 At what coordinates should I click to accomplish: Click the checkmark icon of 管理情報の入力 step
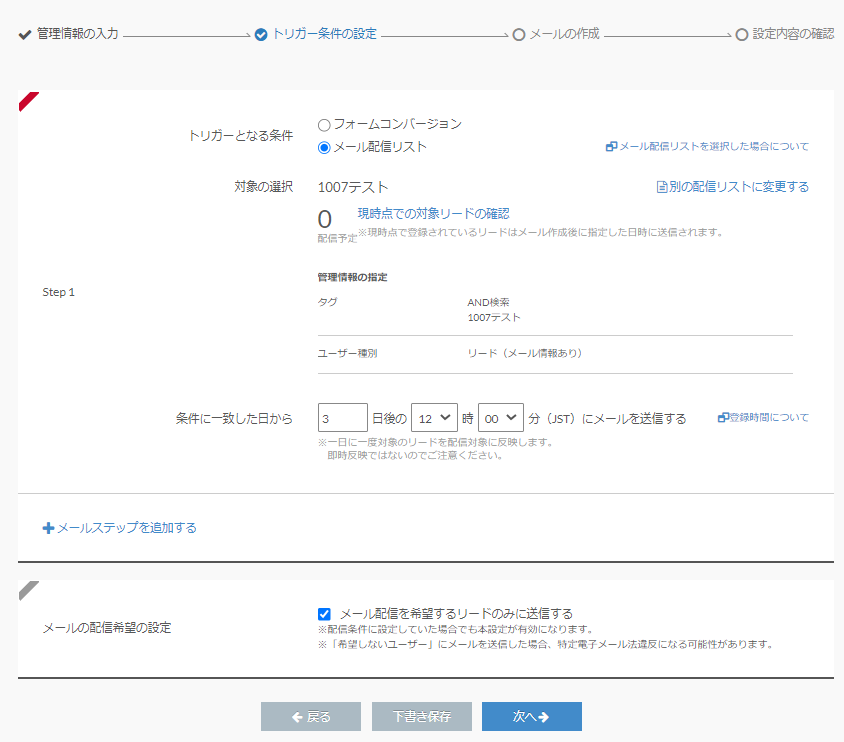pyautogui.click(x=25, y=34)
